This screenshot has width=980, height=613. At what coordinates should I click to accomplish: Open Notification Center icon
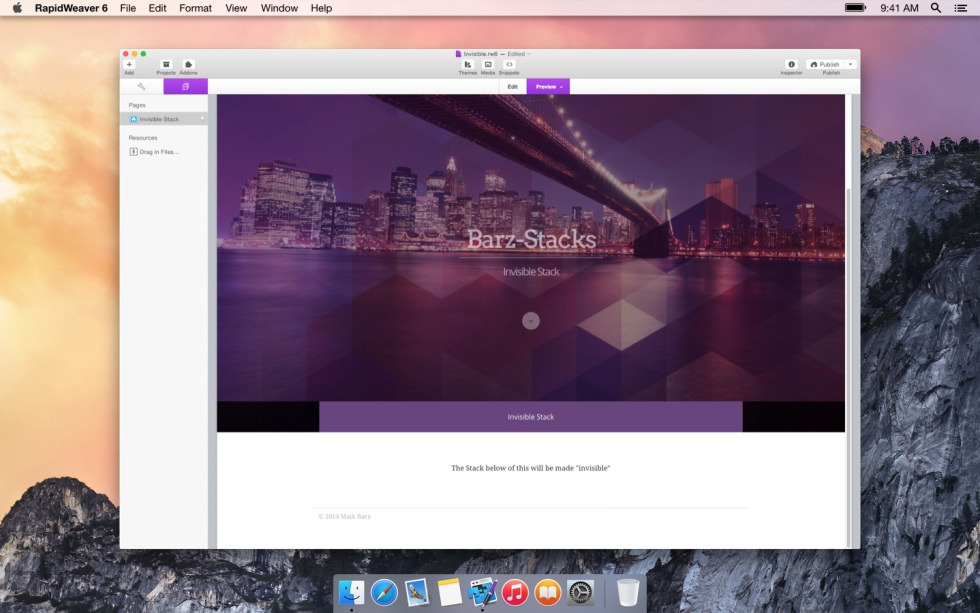coord(961,8)
